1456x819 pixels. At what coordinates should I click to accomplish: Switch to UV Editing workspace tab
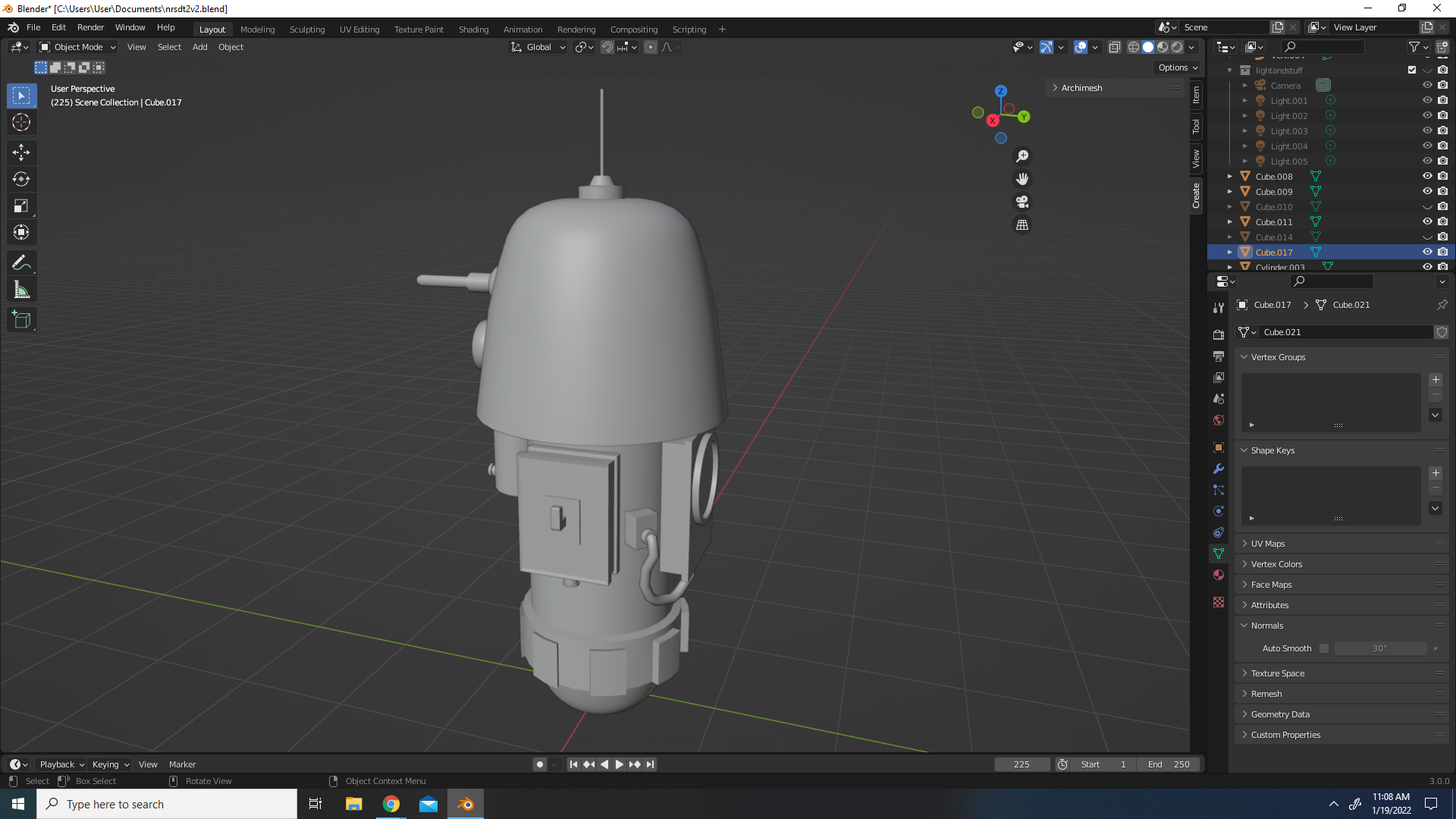(x=359, y=30)
